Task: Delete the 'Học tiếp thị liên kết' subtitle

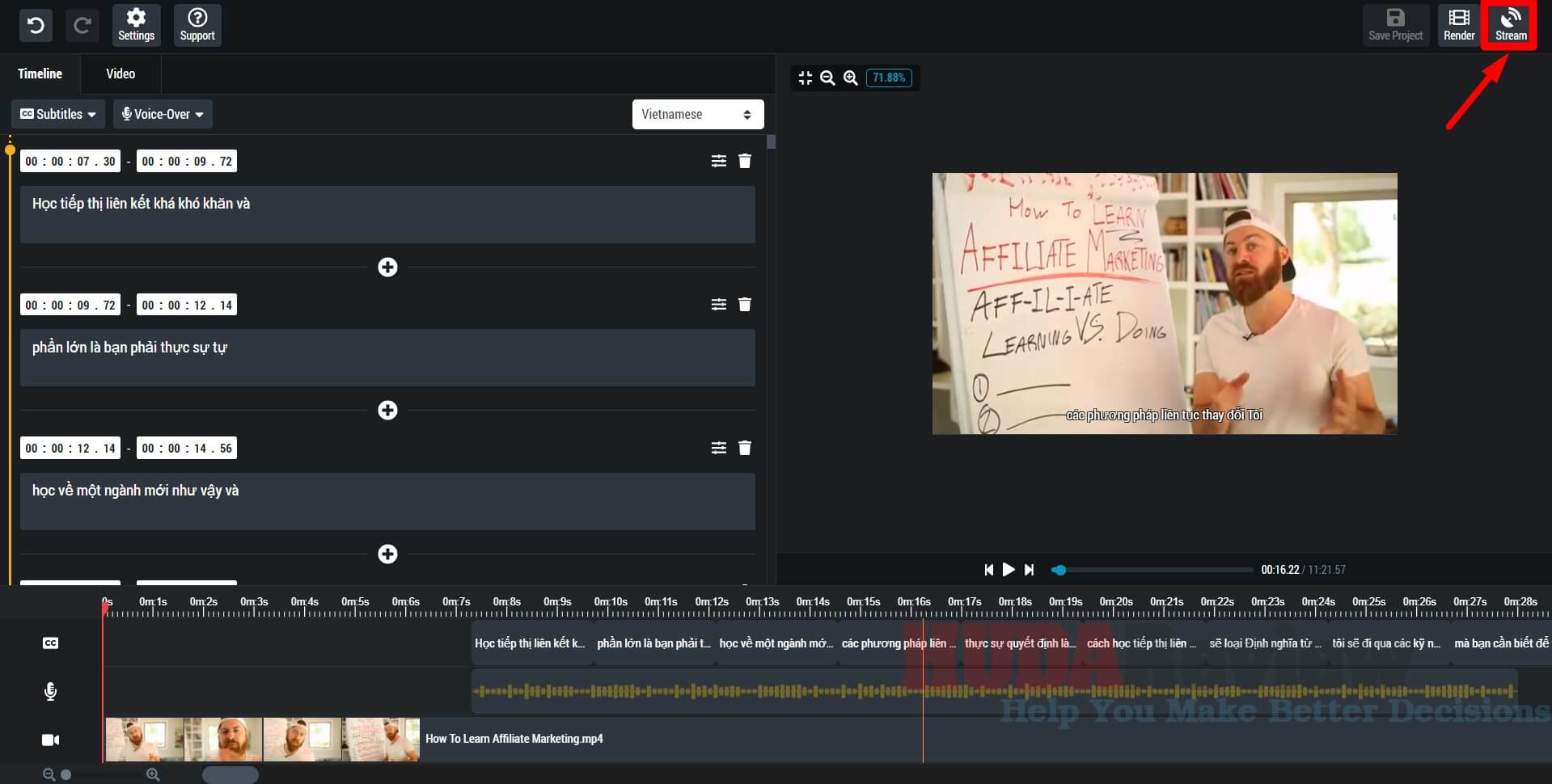Action: tap(745, 161)
